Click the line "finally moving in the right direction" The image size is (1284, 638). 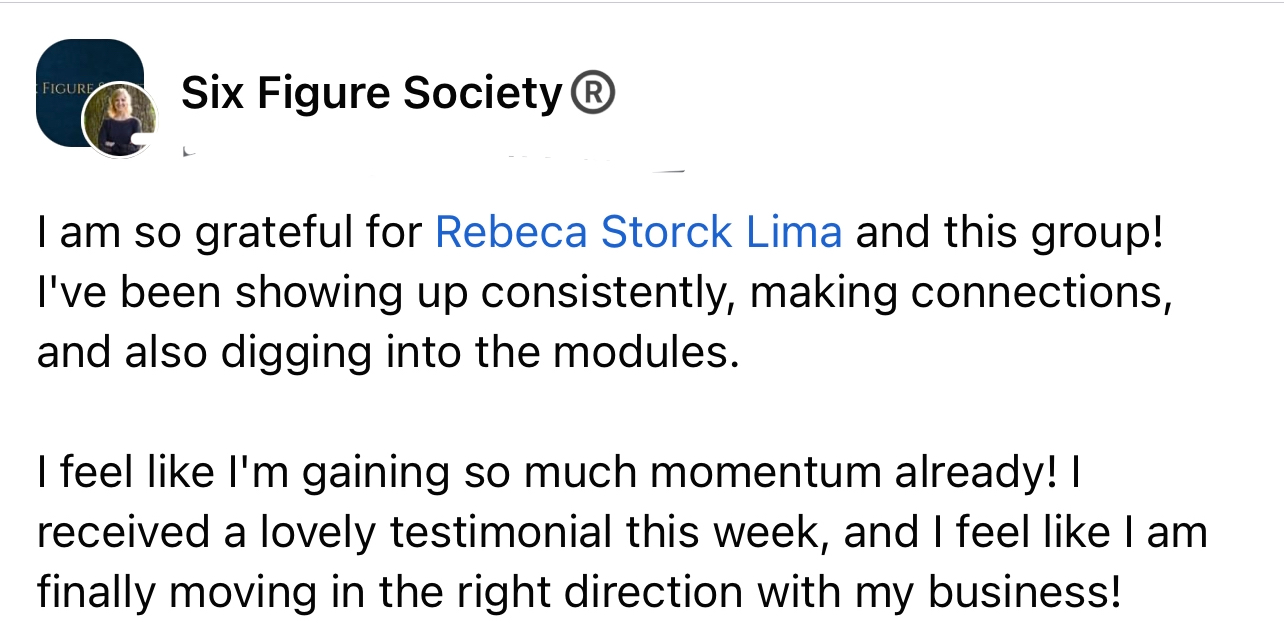click(x=390, y=593)
